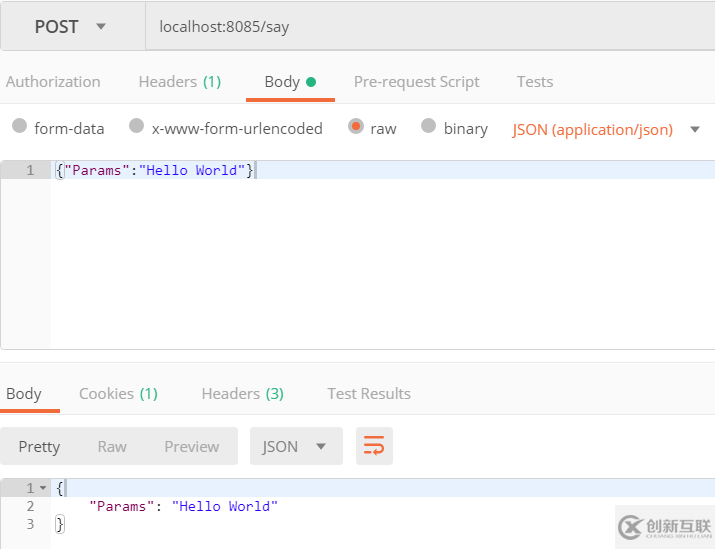The image size is (715, 549).
Task: Switch to the Tests tab
Action: tap(534, 82)
